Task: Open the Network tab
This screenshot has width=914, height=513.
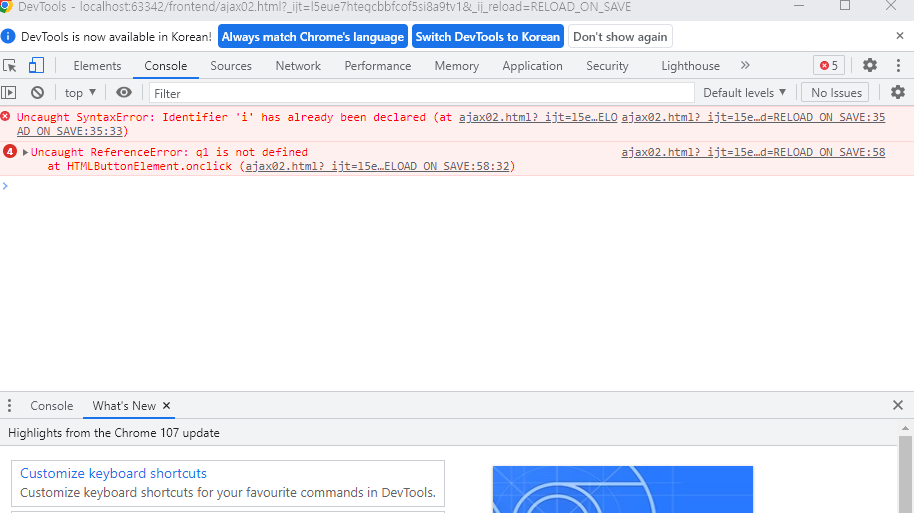Action: tap(298, 66)
